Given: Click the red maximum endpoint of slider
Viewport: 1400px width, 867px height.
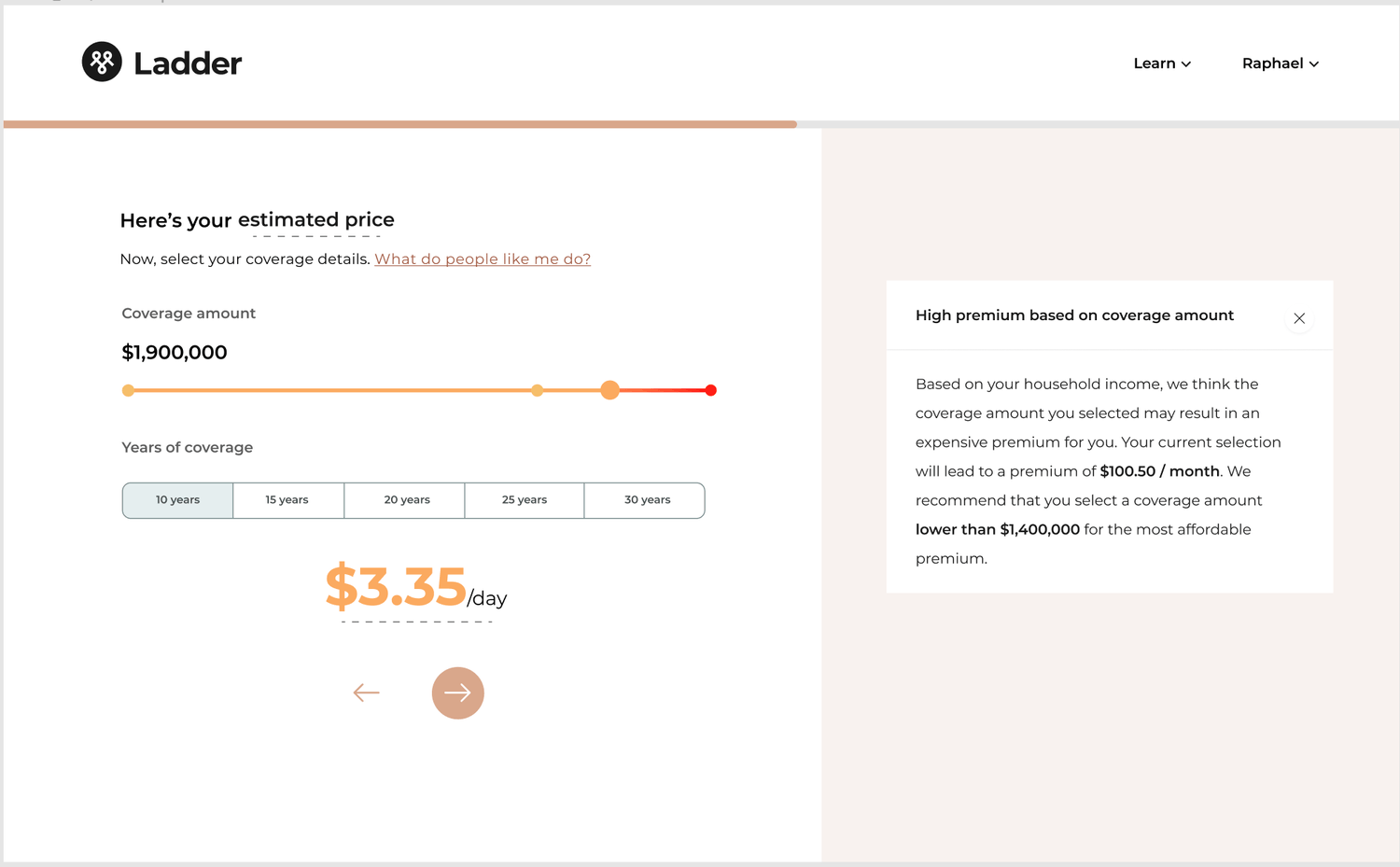Looking at the screenshot, I should click(x=710, y=390).
